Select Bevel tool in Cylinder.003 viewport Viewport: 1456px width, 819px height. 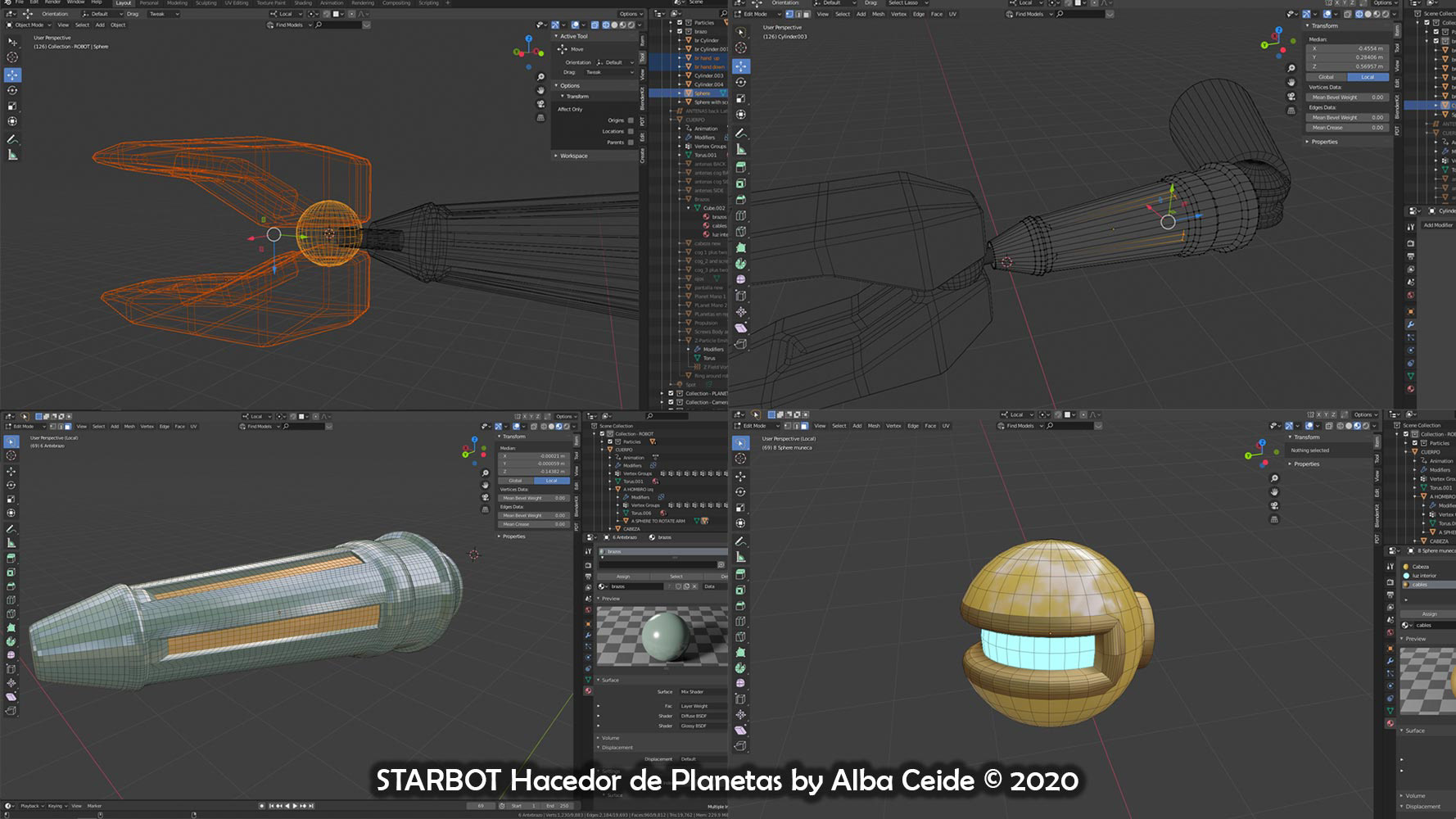click(741, 200)
